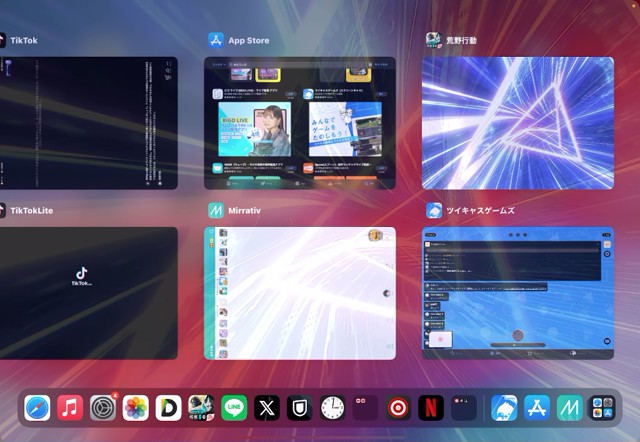The image size is (640, 442).
Task: Launch the Music app in the dock
Action: click(70, 408)
